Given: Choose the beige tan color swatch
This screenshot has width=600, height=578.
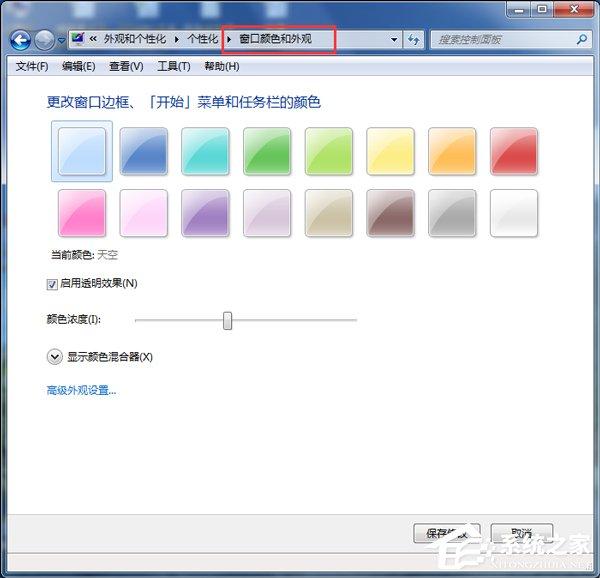Looking at the screenshot, I should [x=329, y=213].
